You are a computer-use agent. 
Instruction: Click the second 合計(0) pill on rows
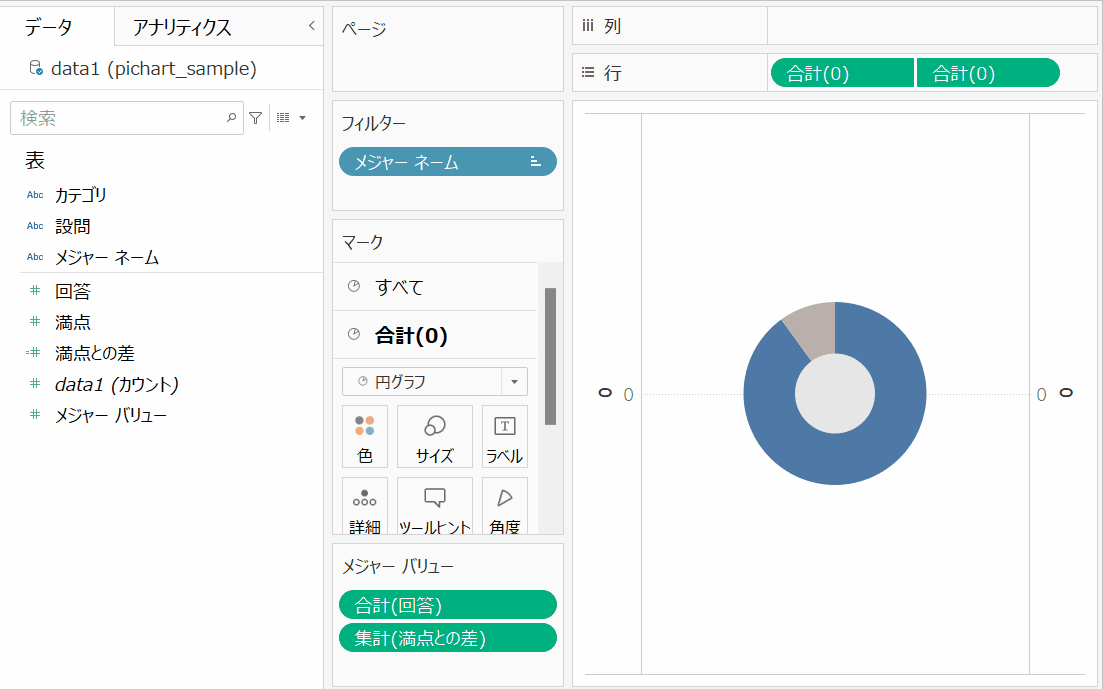988,72
